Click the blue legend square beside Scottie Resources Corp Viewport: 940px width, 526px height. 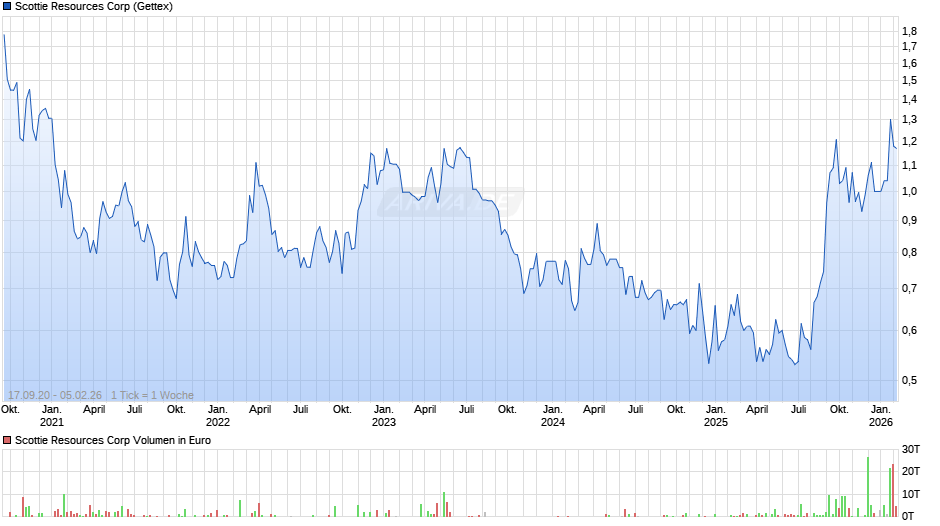(x=7, y=7)
